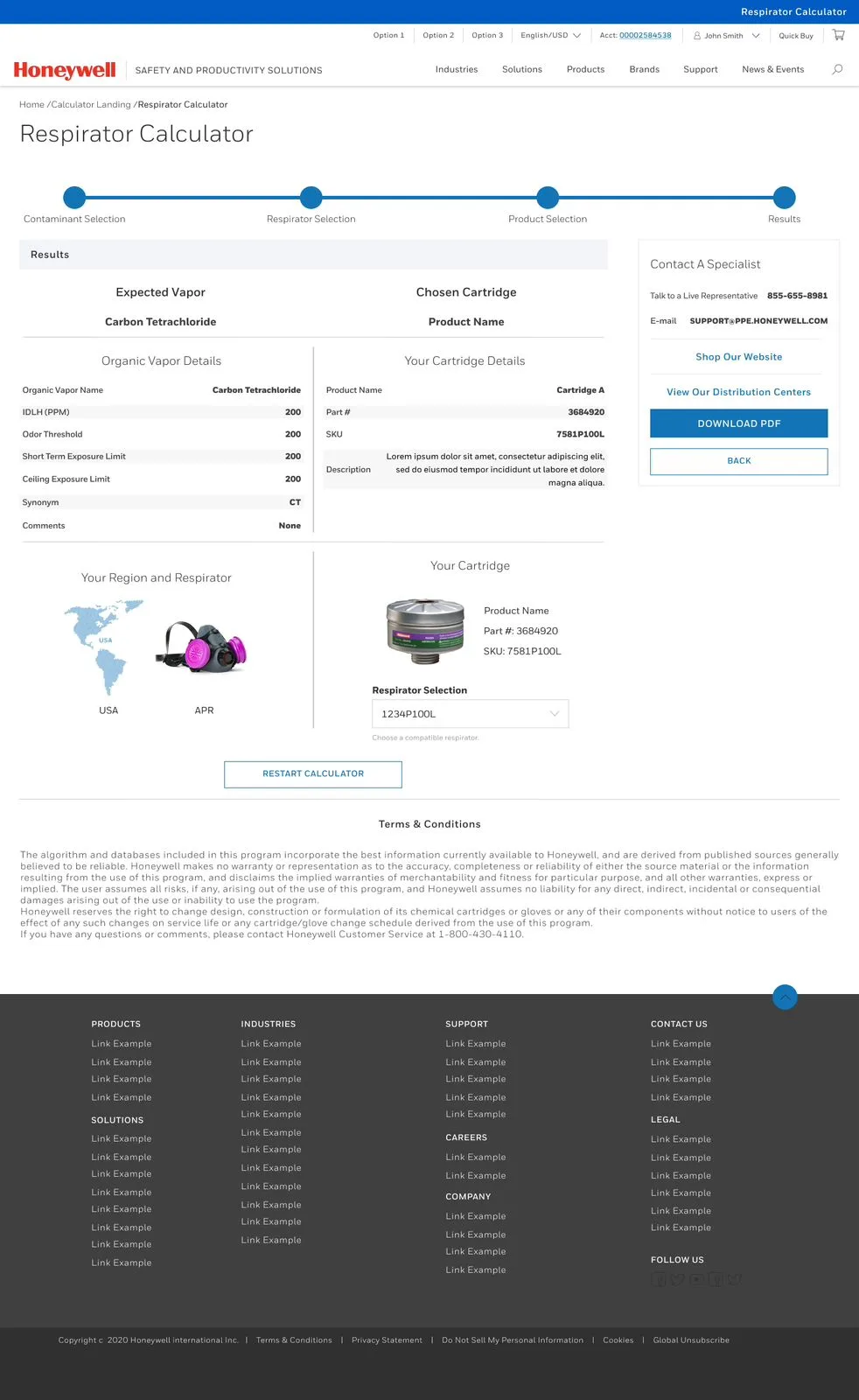Click the Contact A Specialist heading
859x1400 pixels.
pyautogui.click(x=705, y=264)
